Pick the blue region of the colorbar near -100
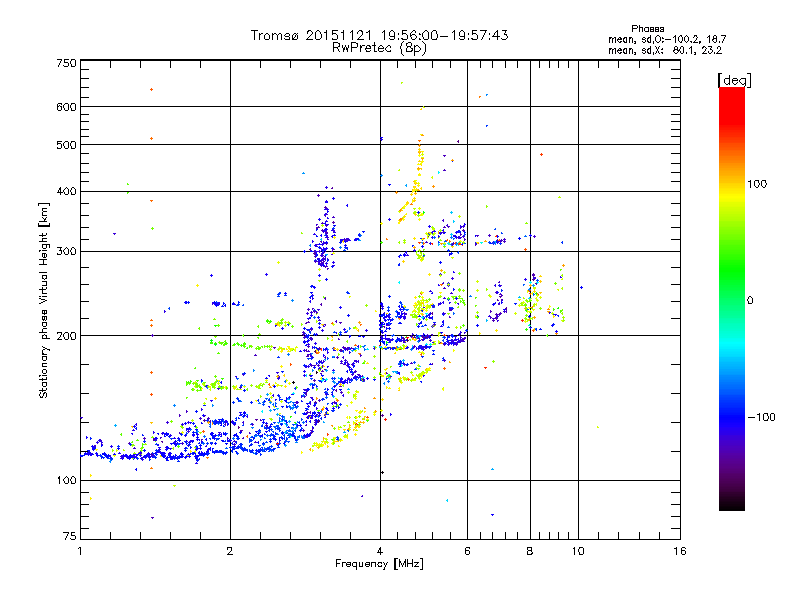This screenshot has width=800, height=600. tap(732, 416)
